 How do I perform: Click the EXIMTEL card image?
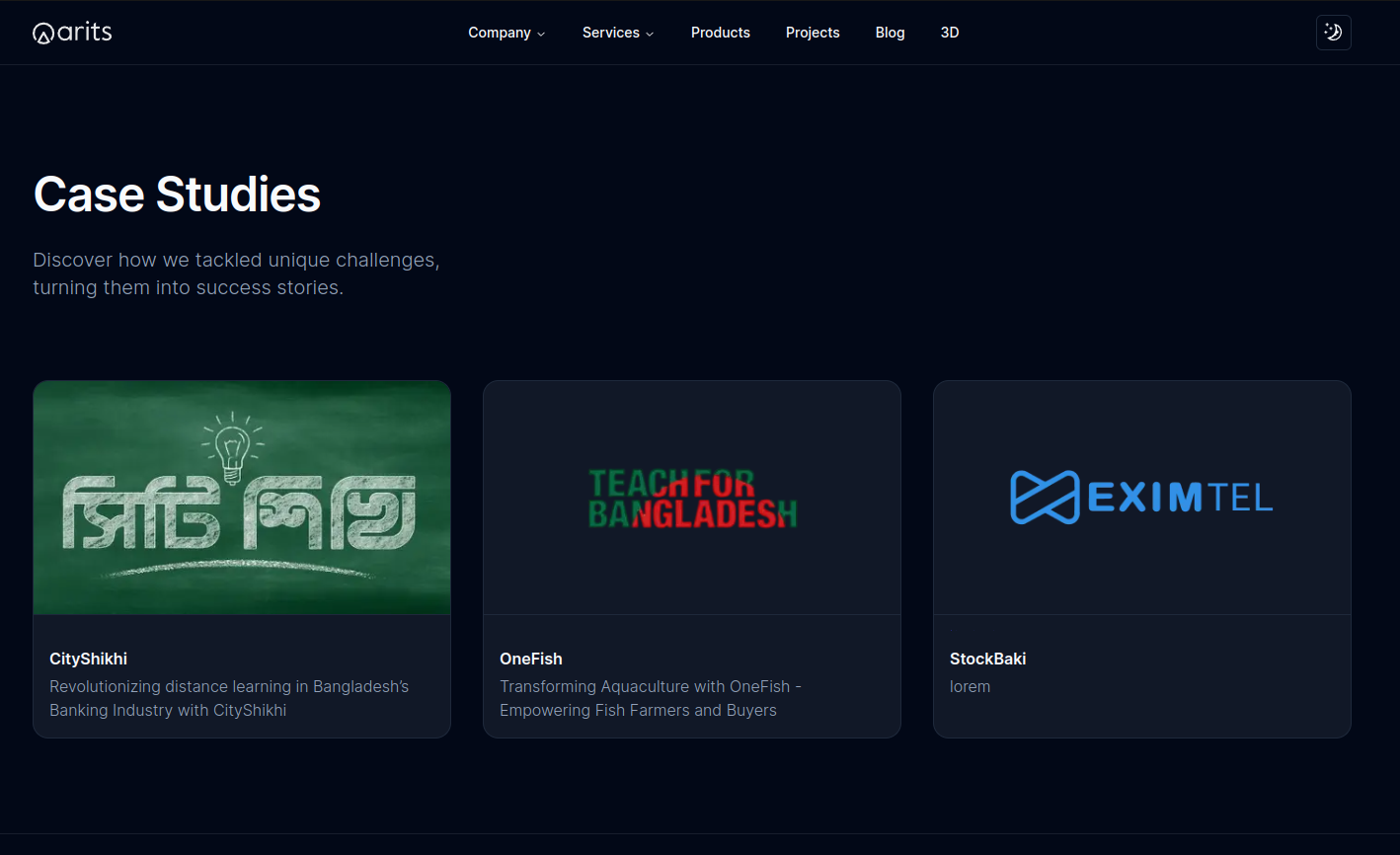[1141, 498]
